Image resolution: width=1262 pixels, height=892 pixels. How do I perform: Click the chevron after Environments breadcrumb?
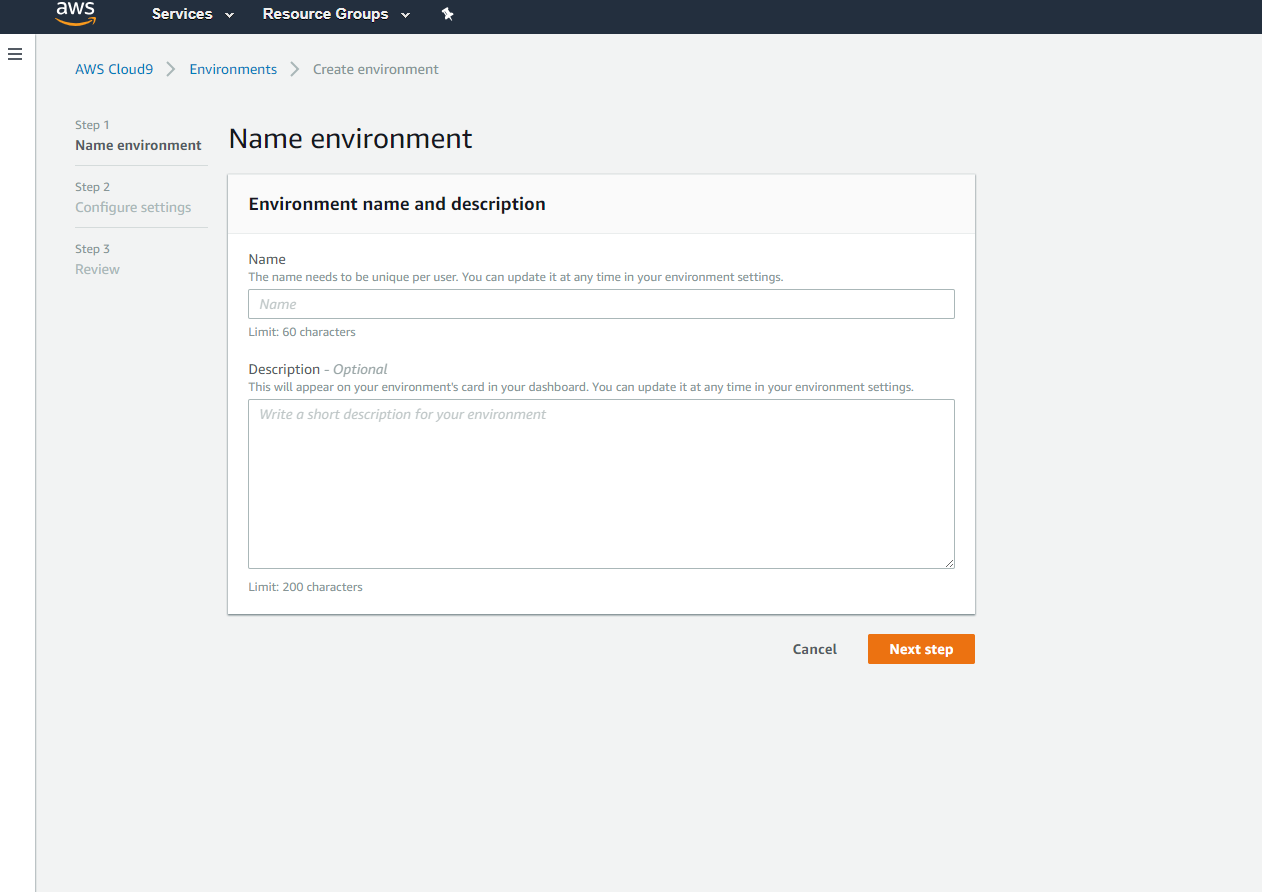click(295, 69)
